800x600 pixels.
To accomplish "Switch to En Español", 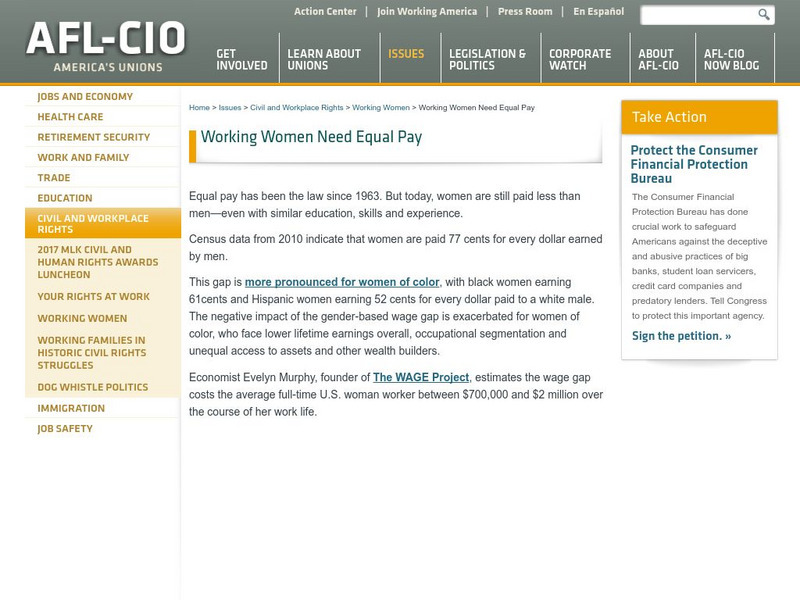I will coord(598,11).
